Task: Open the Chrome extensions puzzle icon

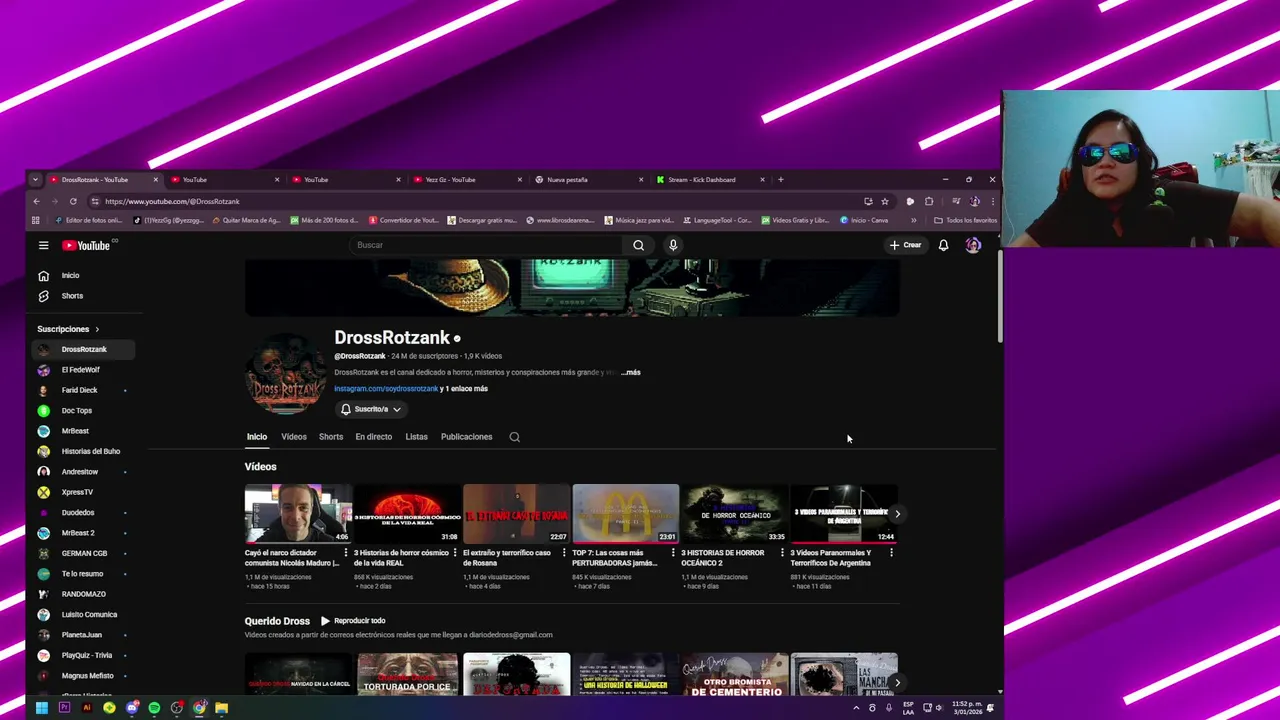Action: [x=929, y=201]
